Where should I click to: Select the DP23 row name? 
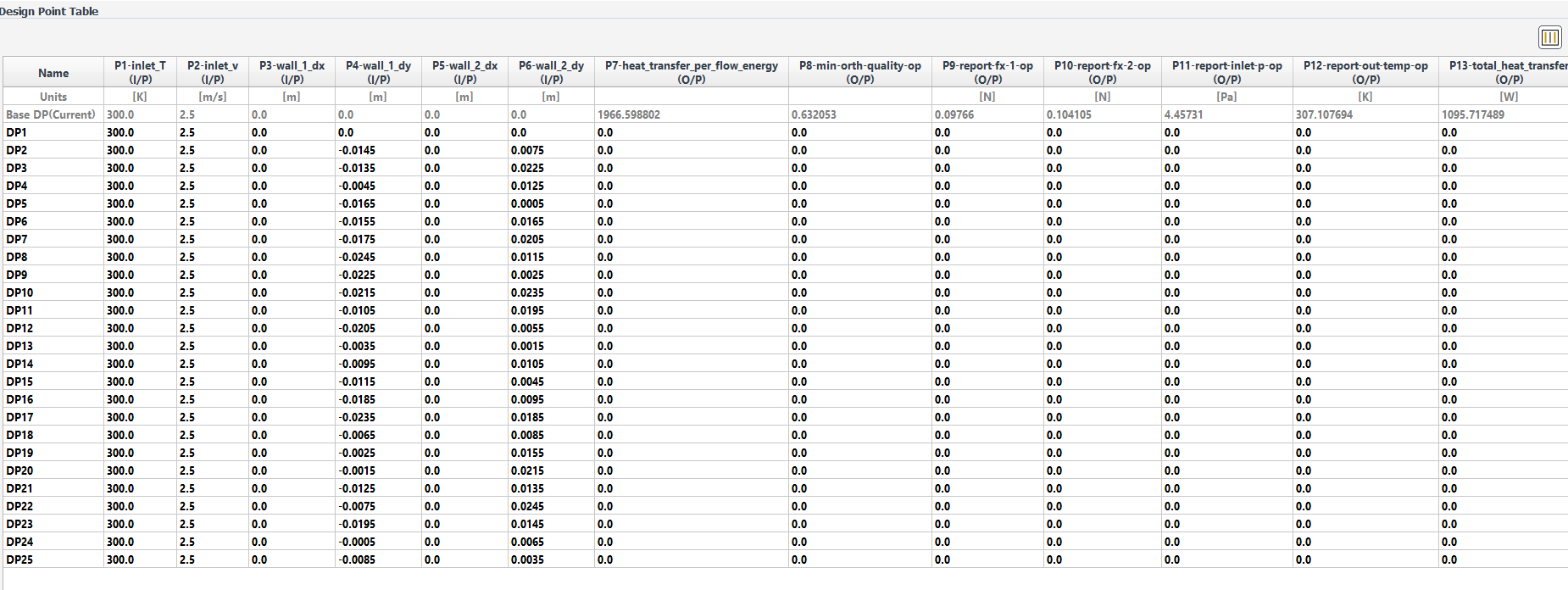[19, 524]
